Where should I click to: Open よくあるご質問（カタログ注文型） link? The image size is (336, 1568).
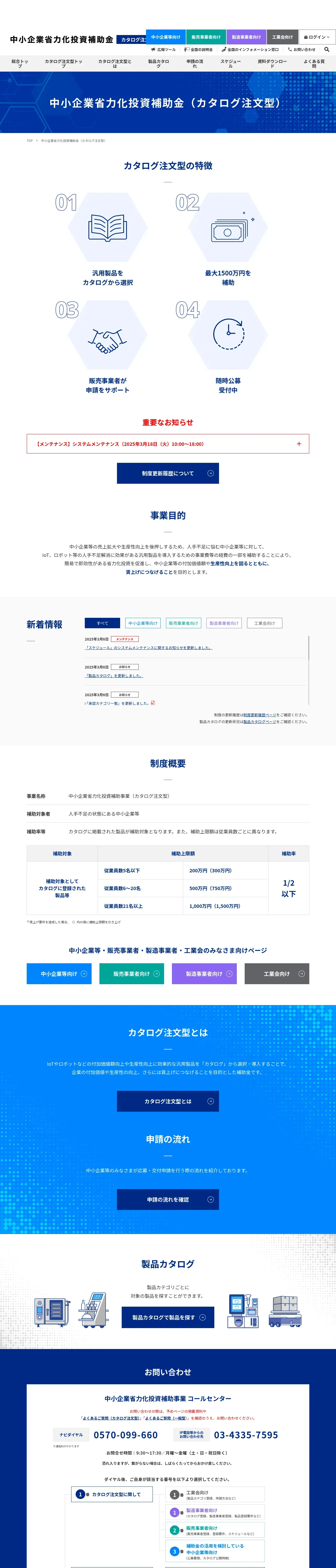tap(111, 1418)
